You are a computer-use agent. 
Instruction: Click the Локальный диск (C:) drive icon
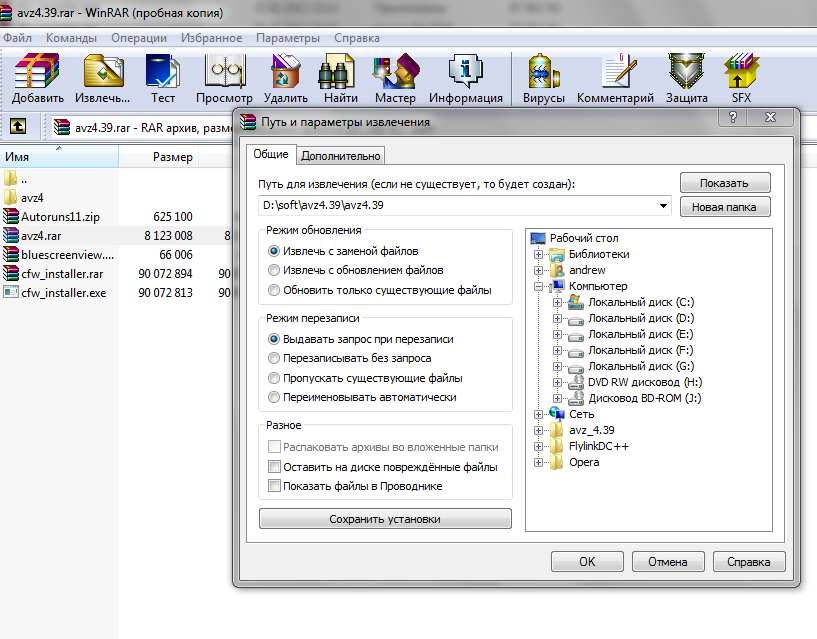click(x=576, y=302)
